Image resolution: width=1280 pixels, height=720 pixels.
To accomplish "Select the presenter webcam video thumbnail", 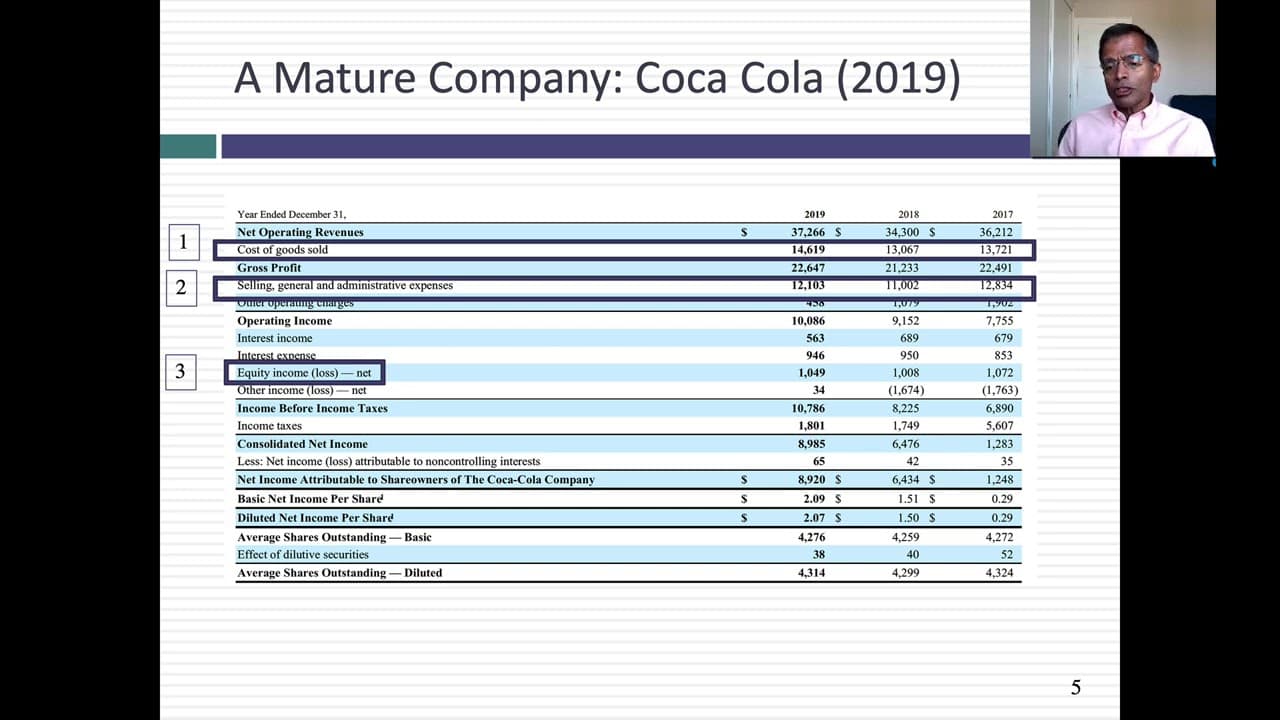I will pos(1123,78).
